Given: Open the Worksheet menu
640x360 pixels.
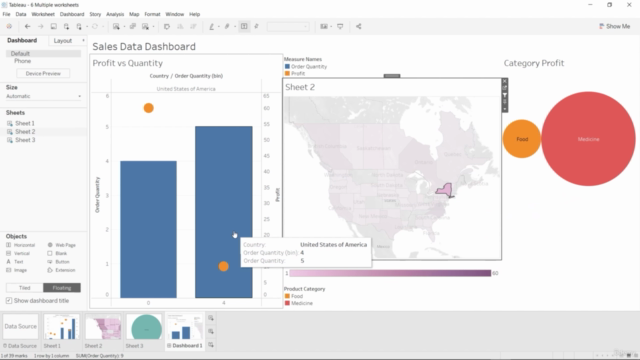Looking at the screenshot, I should (43, 14).
